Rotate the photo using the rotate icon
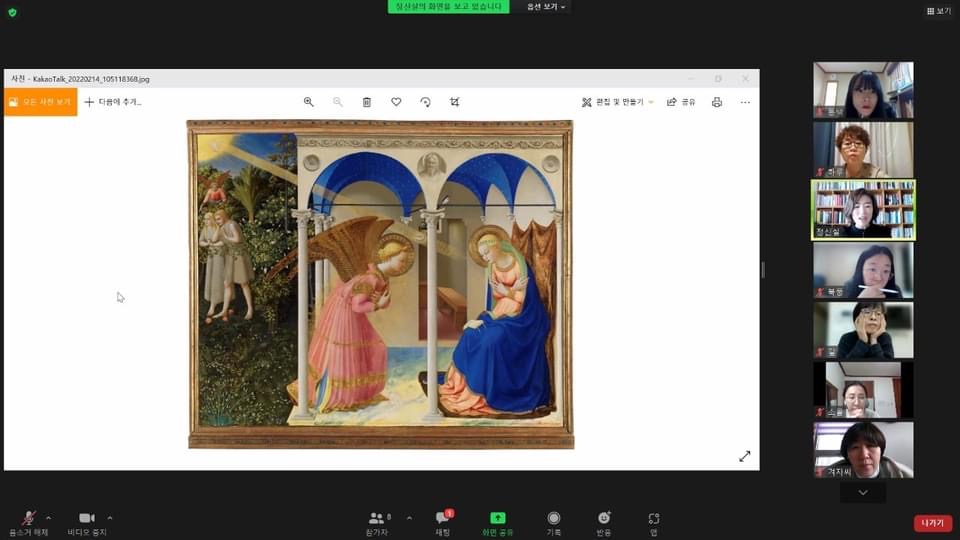The height and width of the screenshot is (540, 960). (426, 102)
